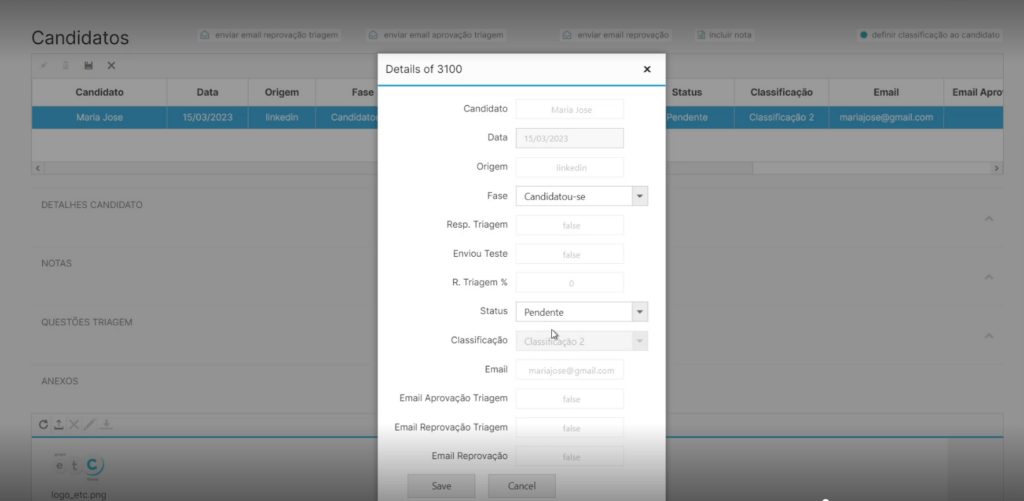Screen dimensions: 1024x501
Task: Click the Data column header
Action: (x=208, y=92)
